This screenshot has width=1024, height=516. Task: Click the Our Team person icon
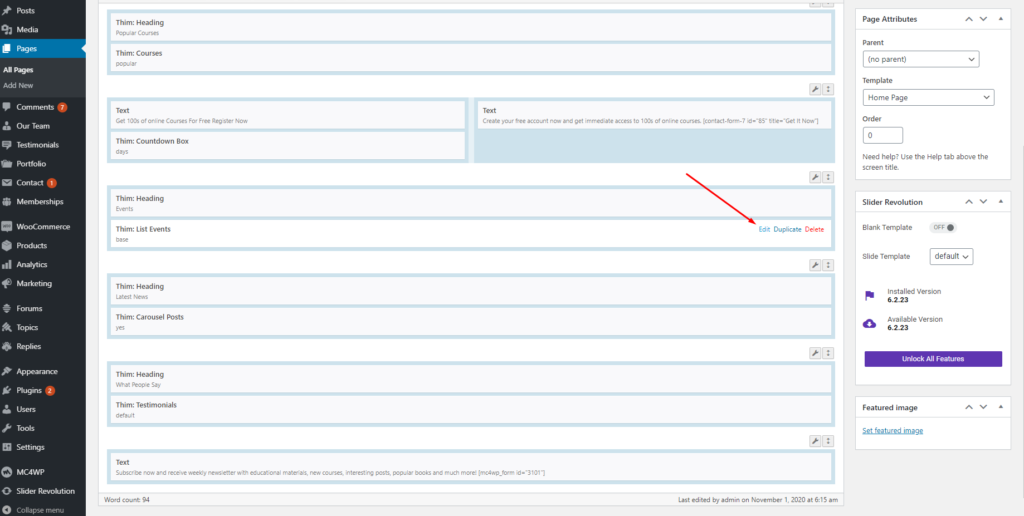pos(7,126)
